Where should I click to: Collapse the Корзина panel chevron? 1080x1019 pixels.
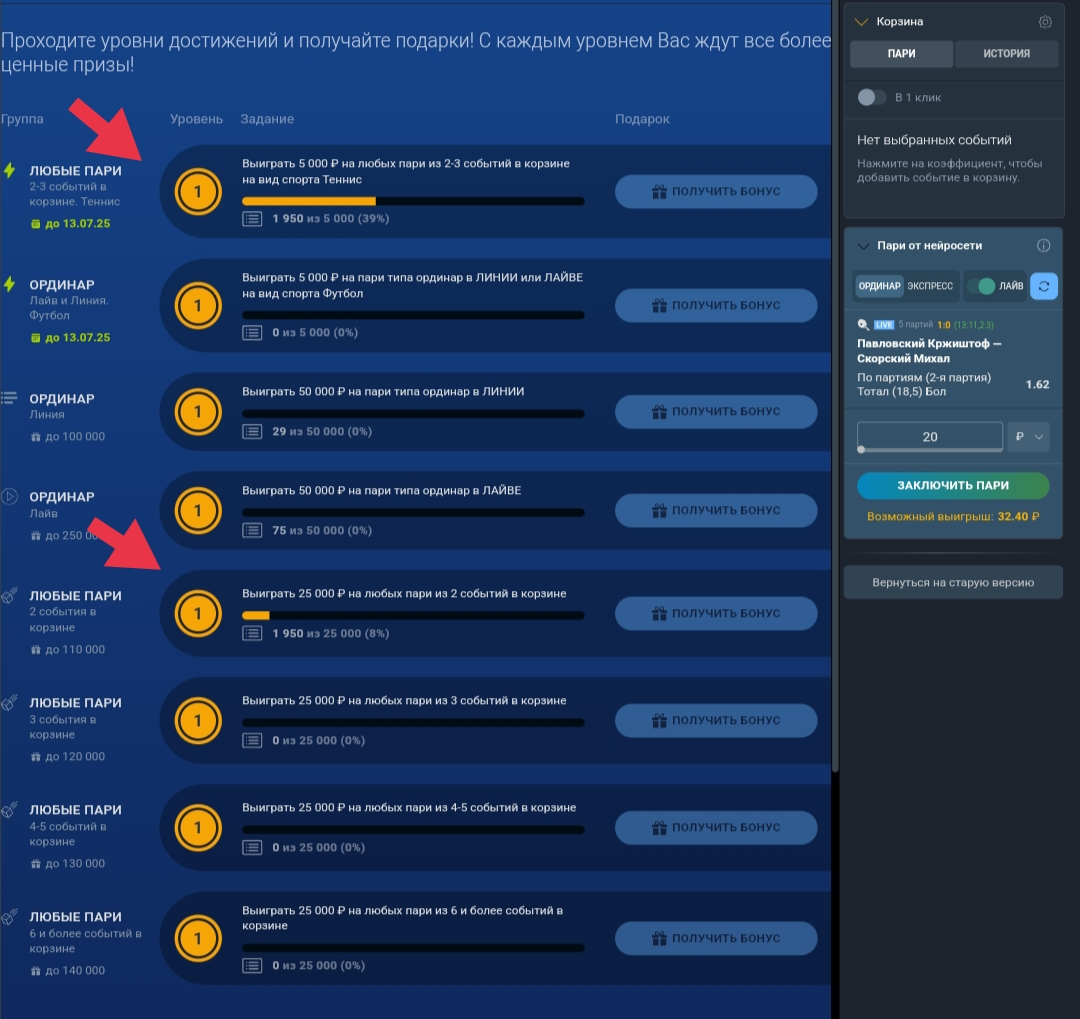861,22
